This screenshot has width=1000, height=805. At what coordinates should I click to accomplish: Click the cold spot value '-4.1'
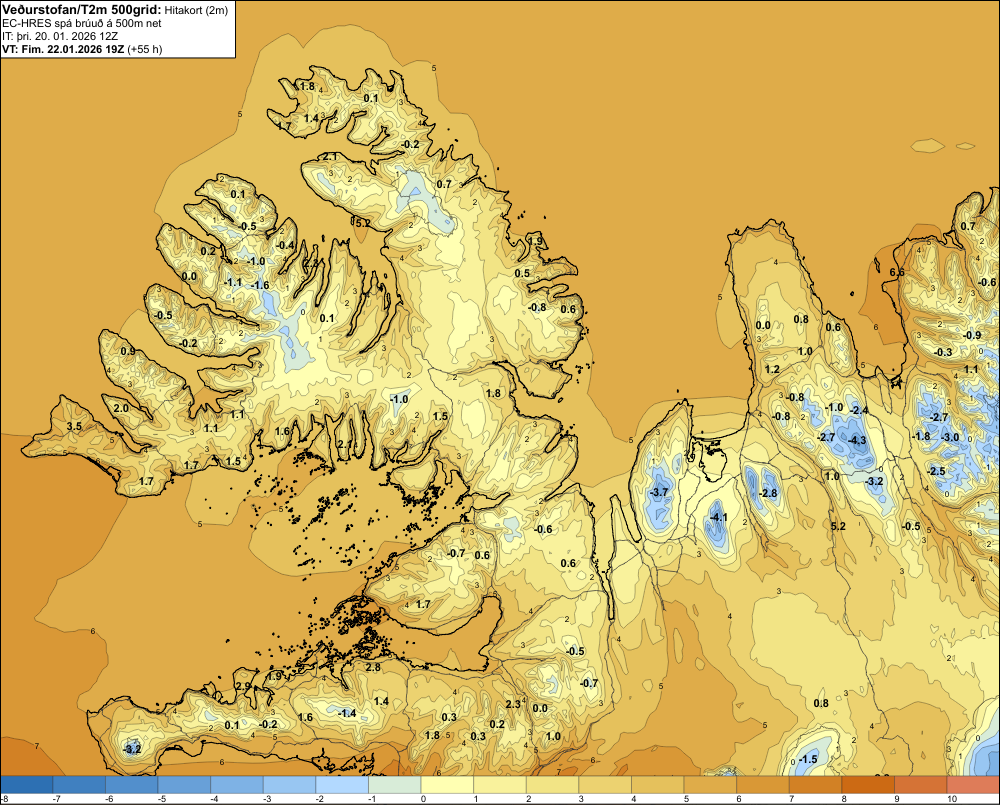click(x=718, y=517)
